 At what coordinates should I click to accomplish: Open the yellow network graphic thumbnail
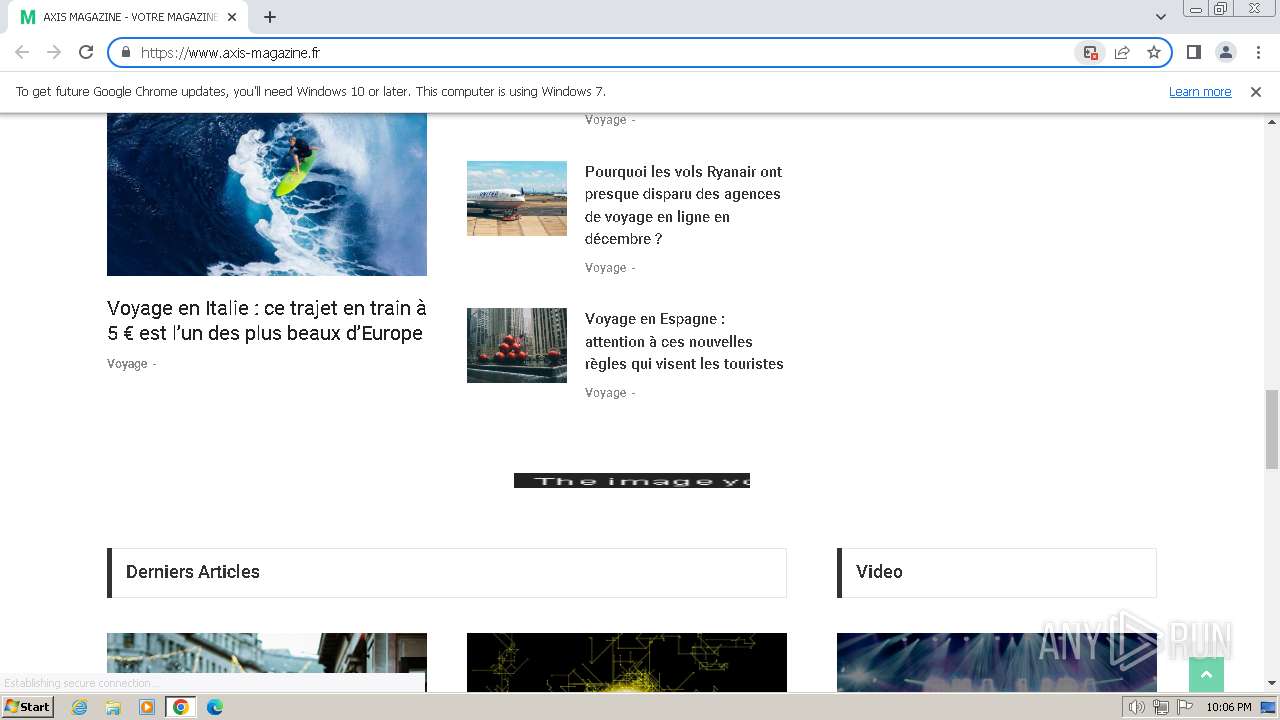tap(627, 662)
